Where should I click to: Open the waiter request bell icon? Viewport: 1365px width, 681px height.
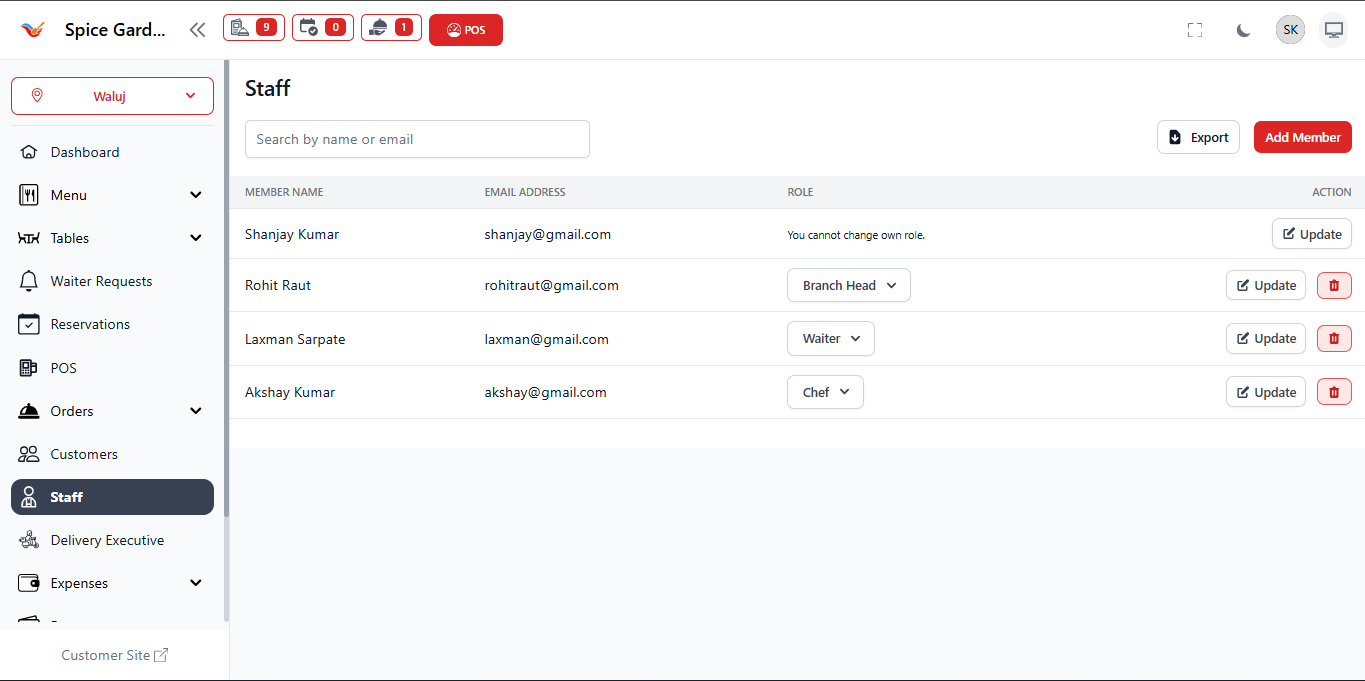coord(391,27)
